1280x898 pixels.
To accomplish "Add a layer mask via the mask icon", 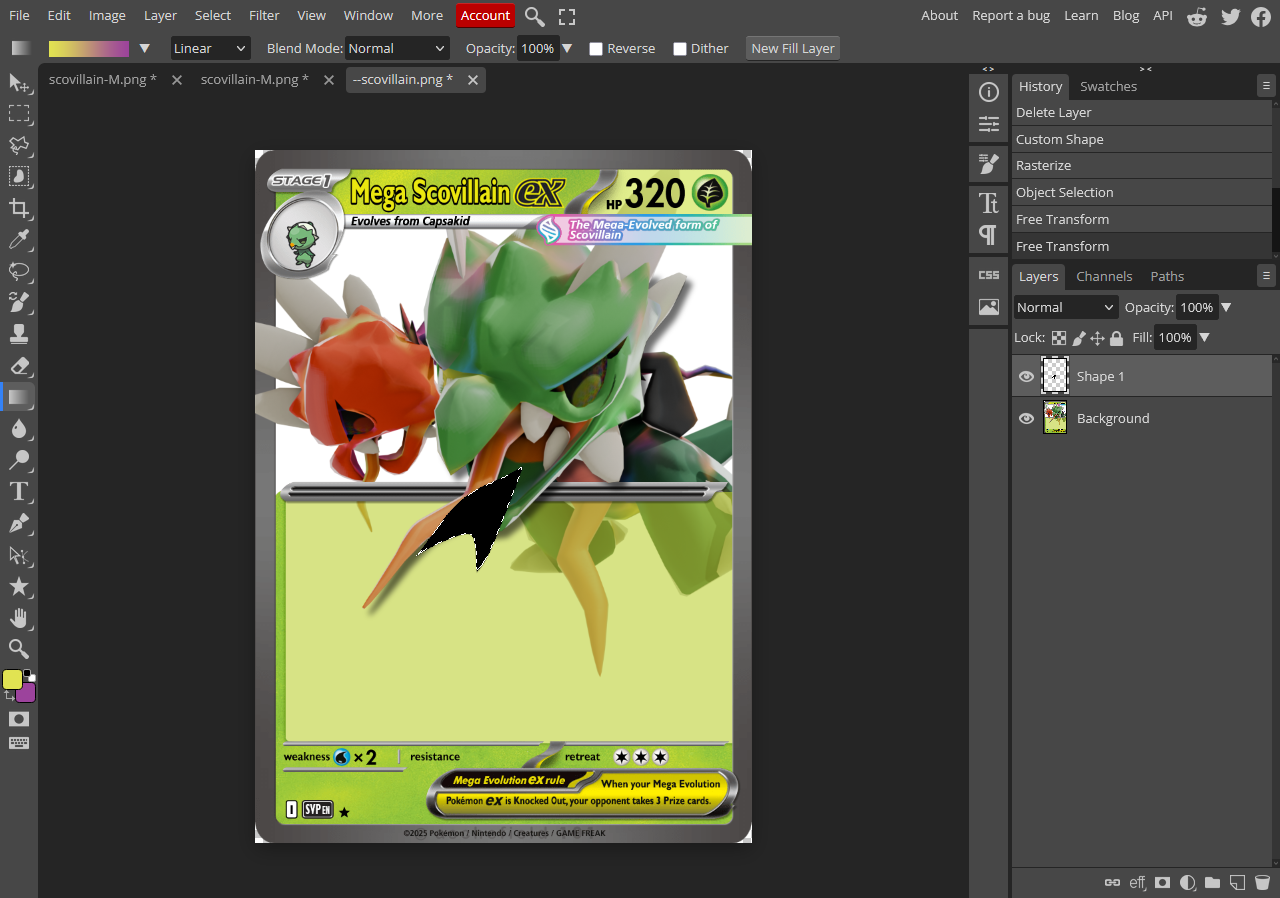I will [x=1162, y=883].
